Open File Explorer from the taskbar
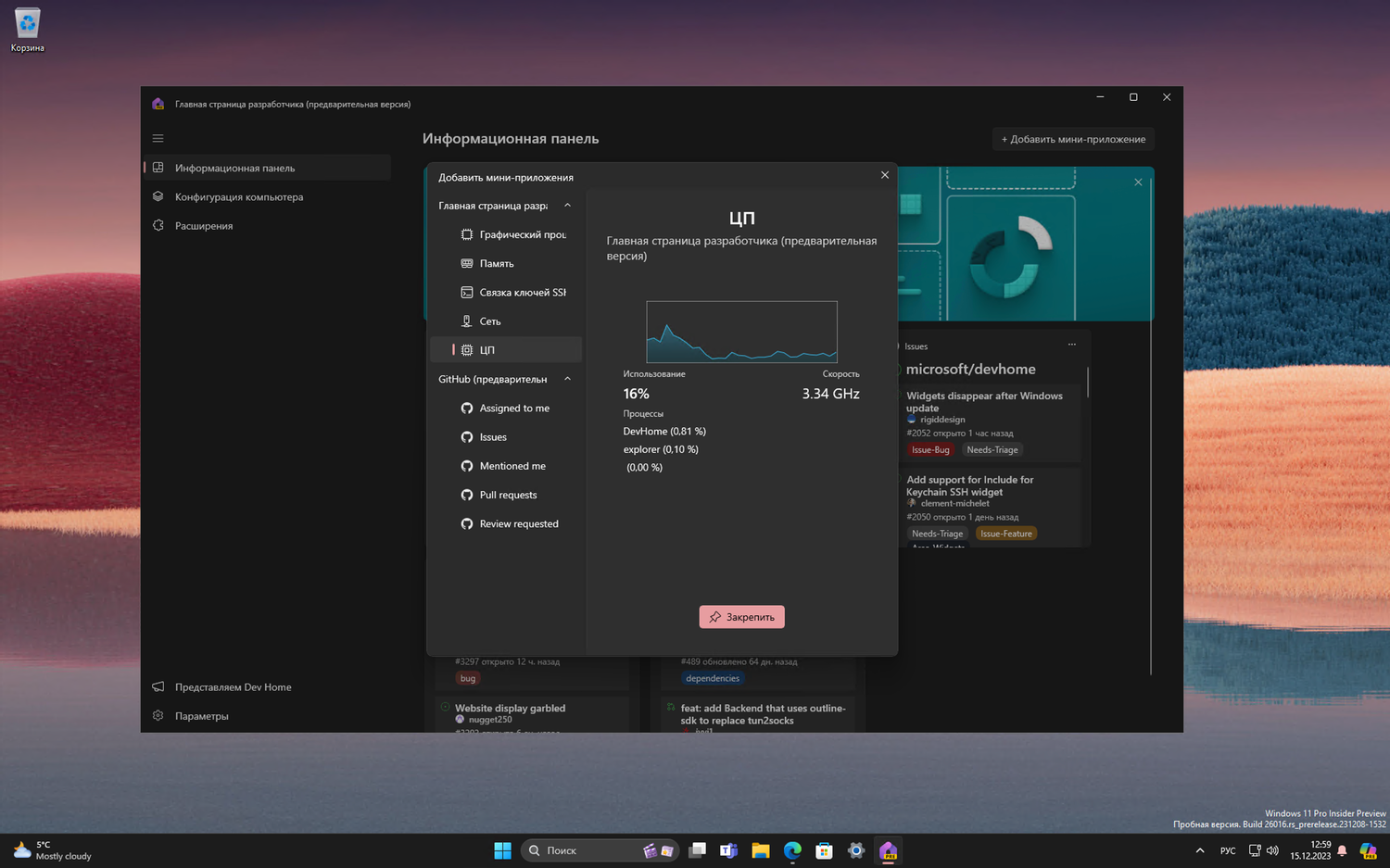Screen dimensions: 1390x868 [761, 850]
